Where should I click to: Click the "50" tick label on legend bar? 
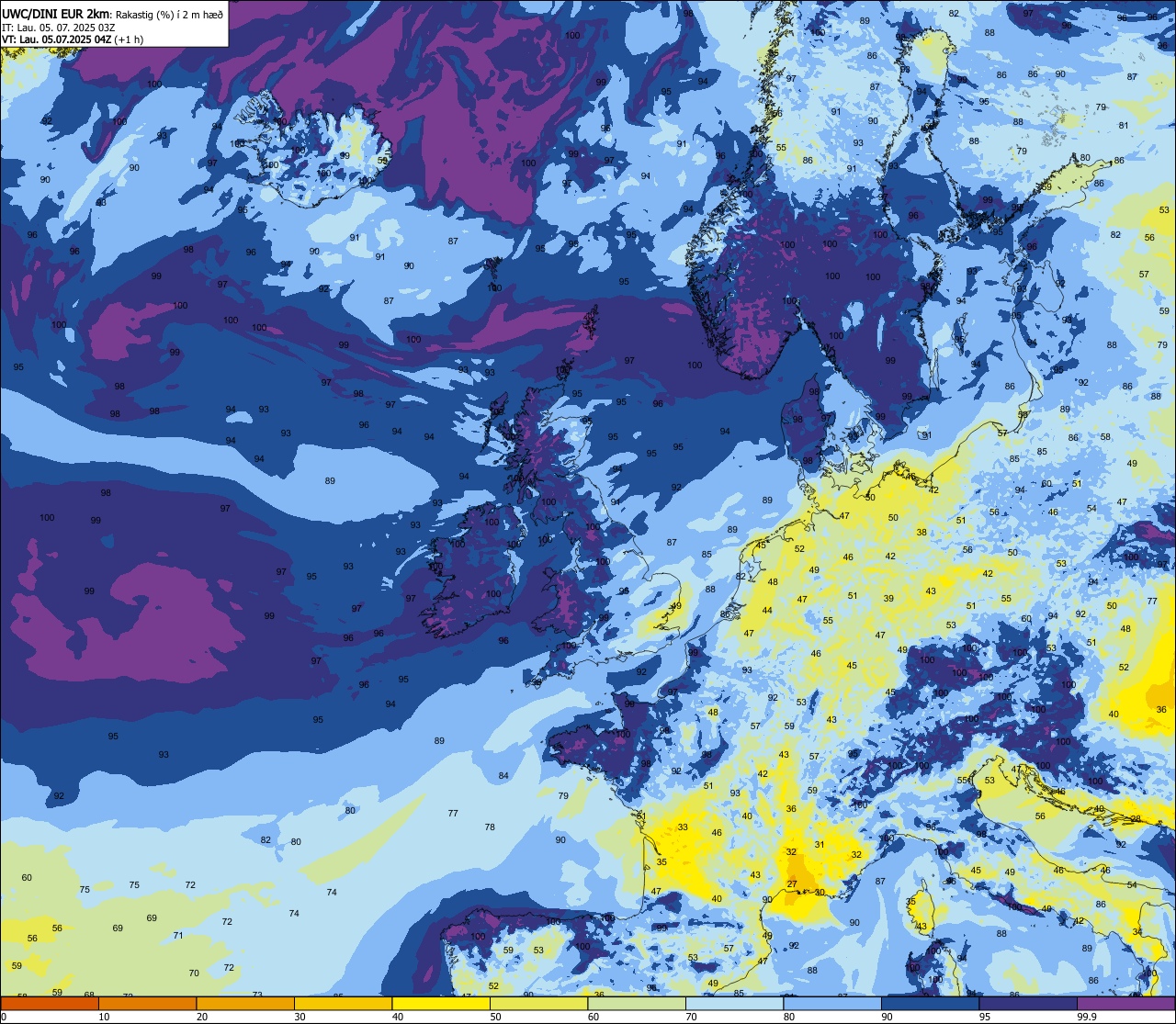coord(495,1017)
